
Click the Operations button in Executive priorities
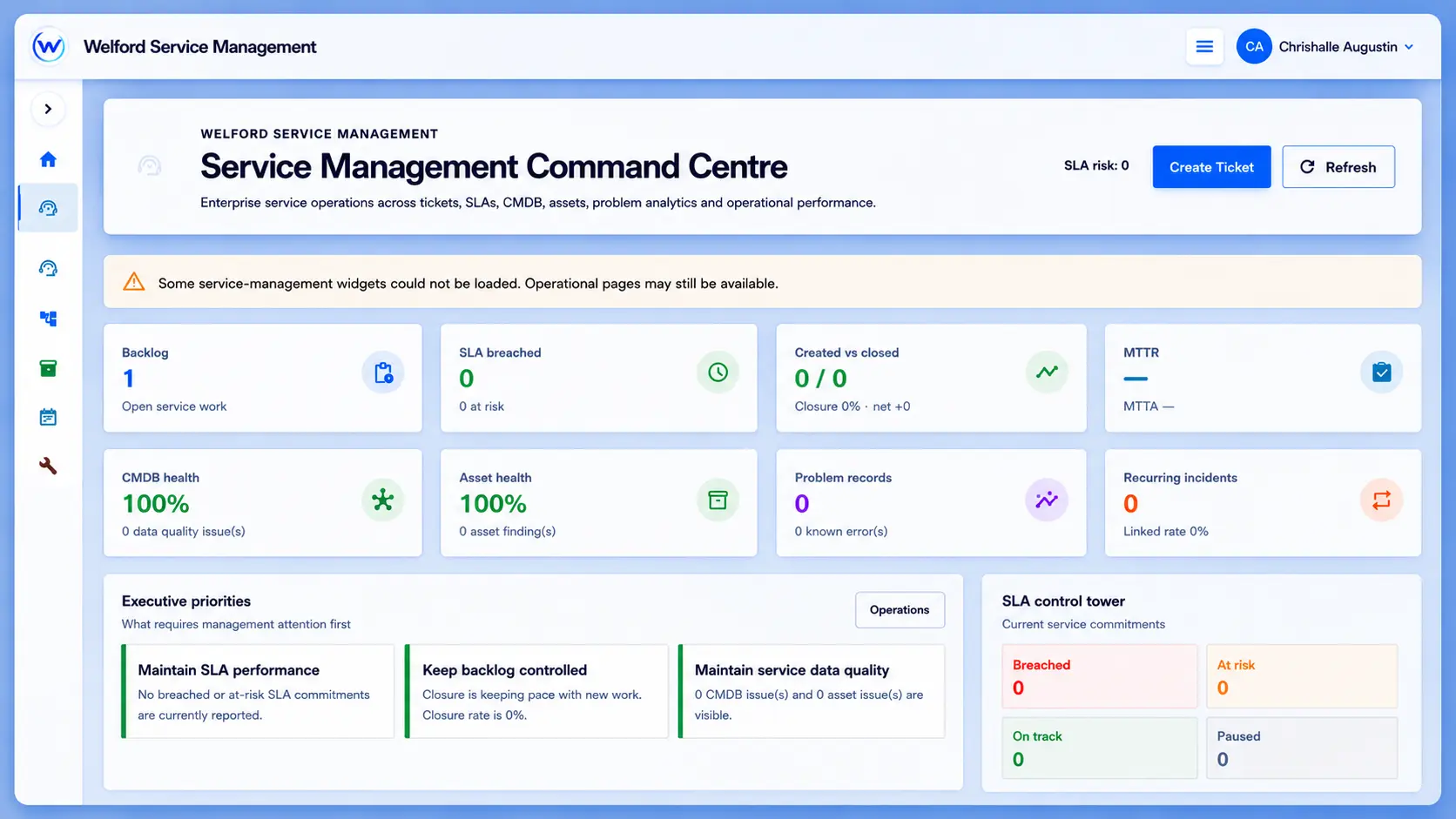point(900,610)
